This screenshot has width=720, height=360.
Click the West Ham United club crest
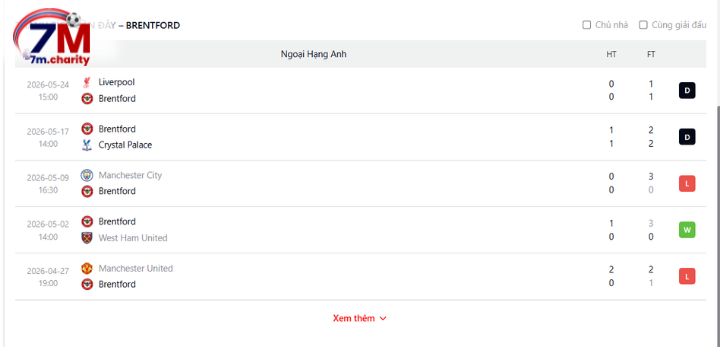[87, 238]
